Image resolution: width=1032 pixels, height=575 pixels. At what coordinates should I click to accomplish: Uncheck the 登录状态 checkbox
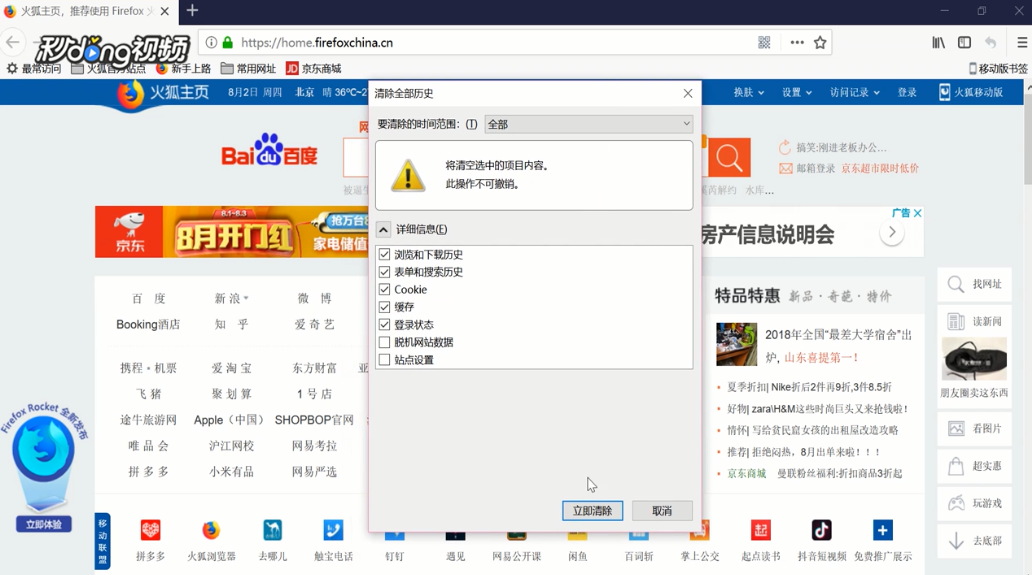coord(384,324)
